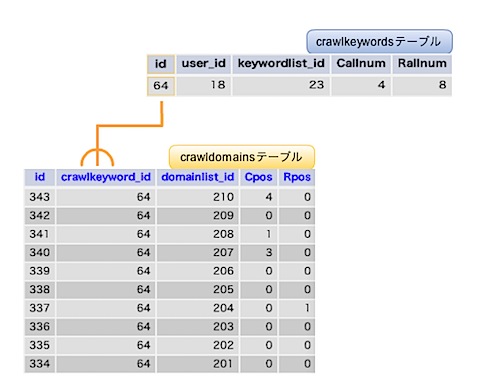Click Callnum value 4 in crawlkeywords row
The image size is (480, 390).
coord(361,86)
